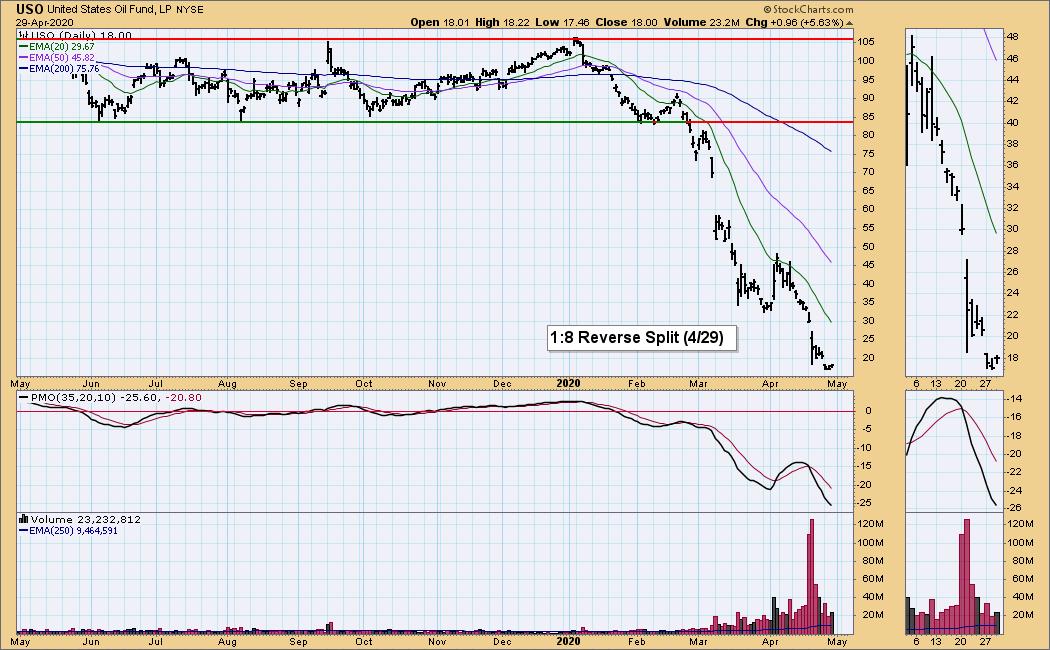Viewport: 1050px width, 650px height.
Task: Click the EMA(50) 45.82 legend text
Action: [x=62, y=58]
